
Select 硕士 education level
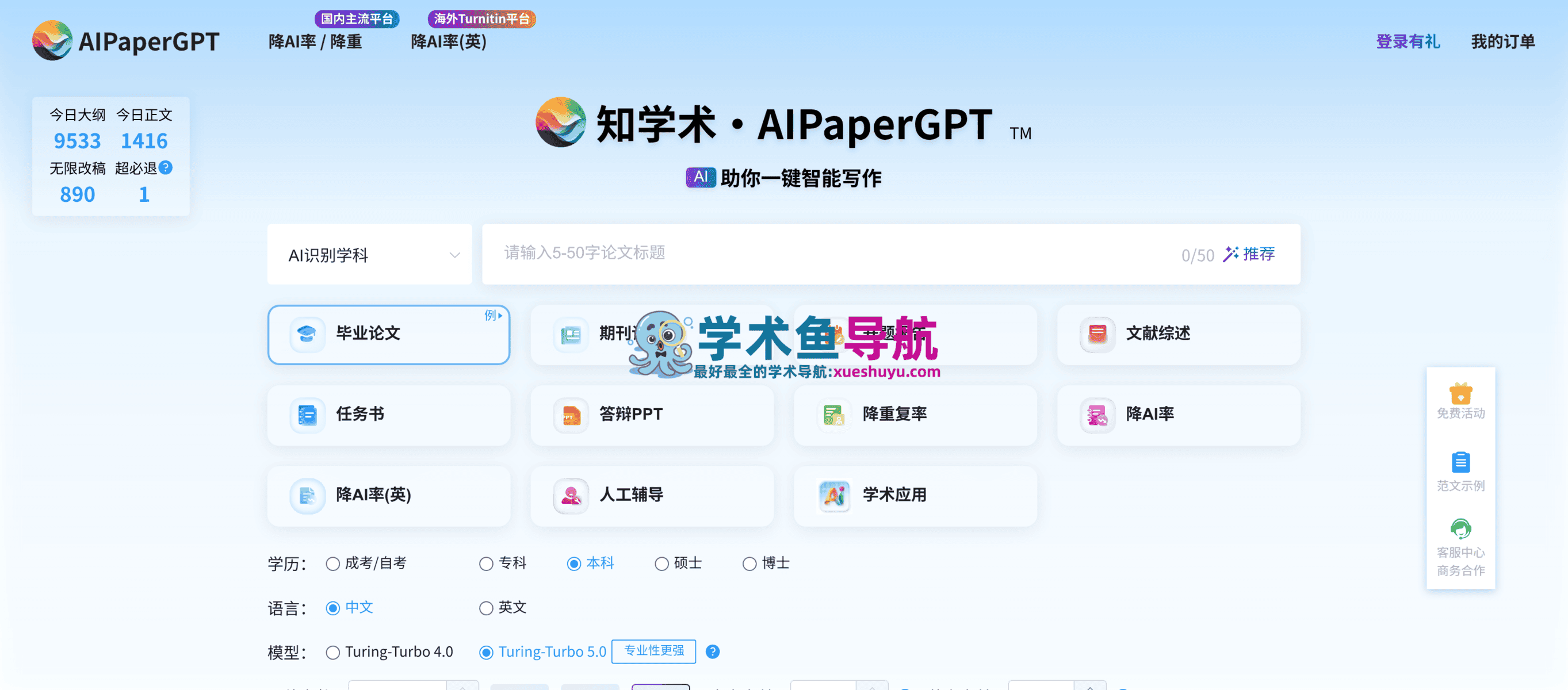(678, 563)
